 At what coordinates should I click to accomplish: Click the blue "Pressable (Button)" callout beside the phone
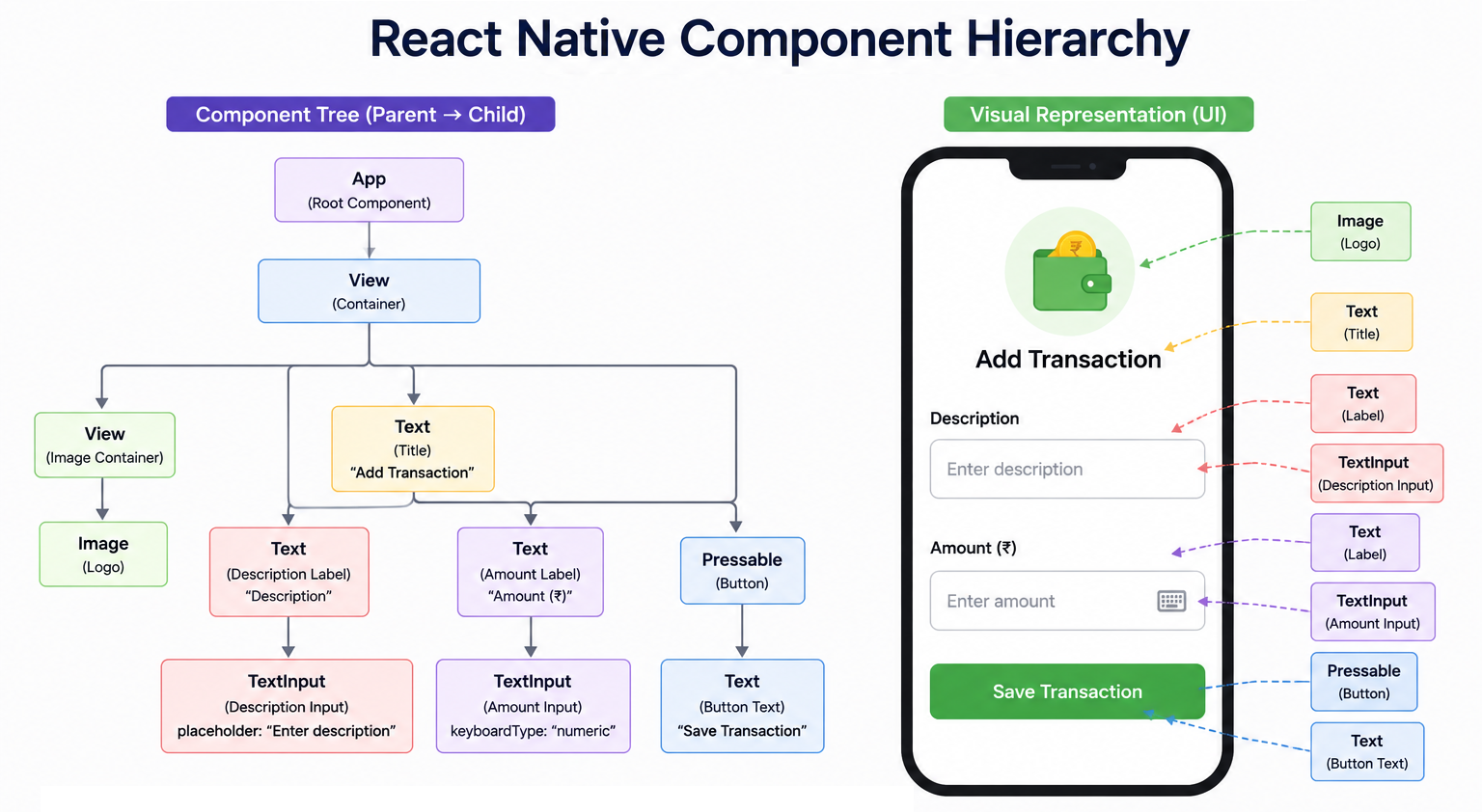(1364, 682)
